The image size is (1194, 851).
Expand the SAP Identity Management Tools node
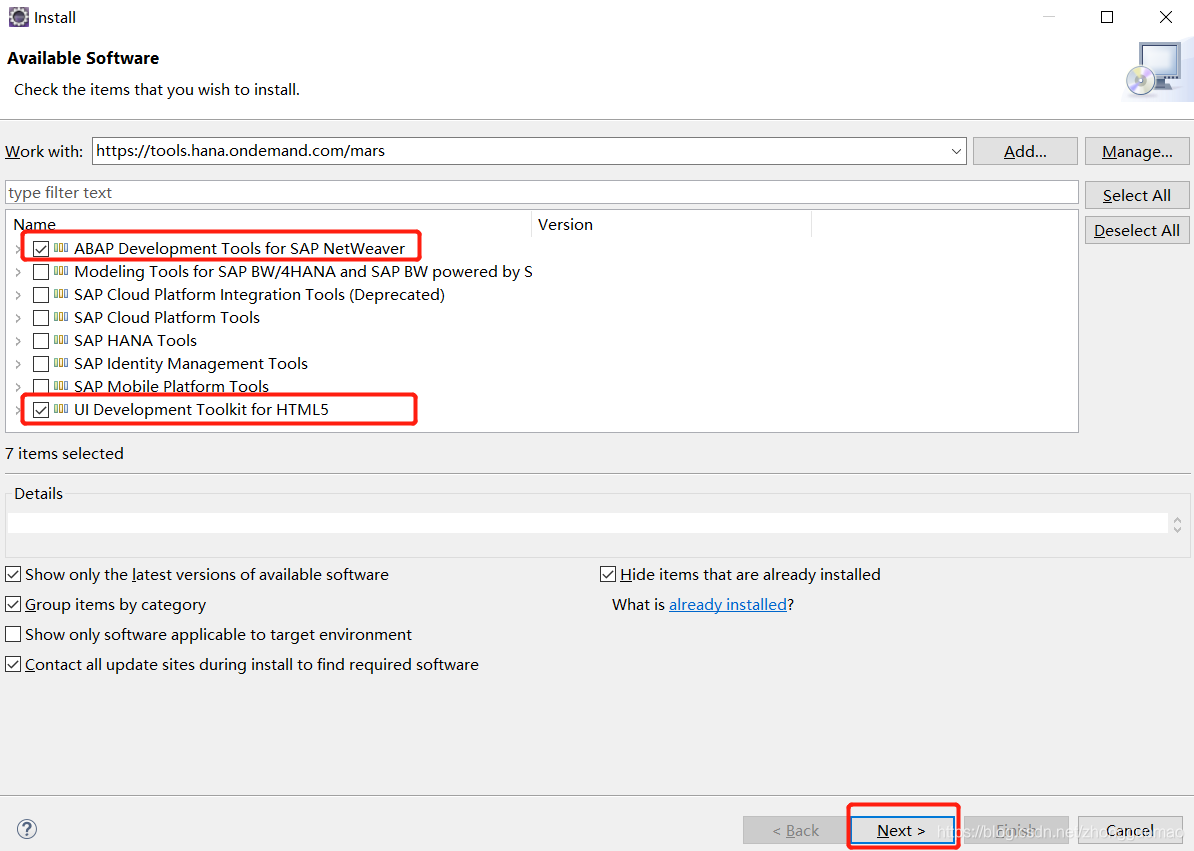18,364
